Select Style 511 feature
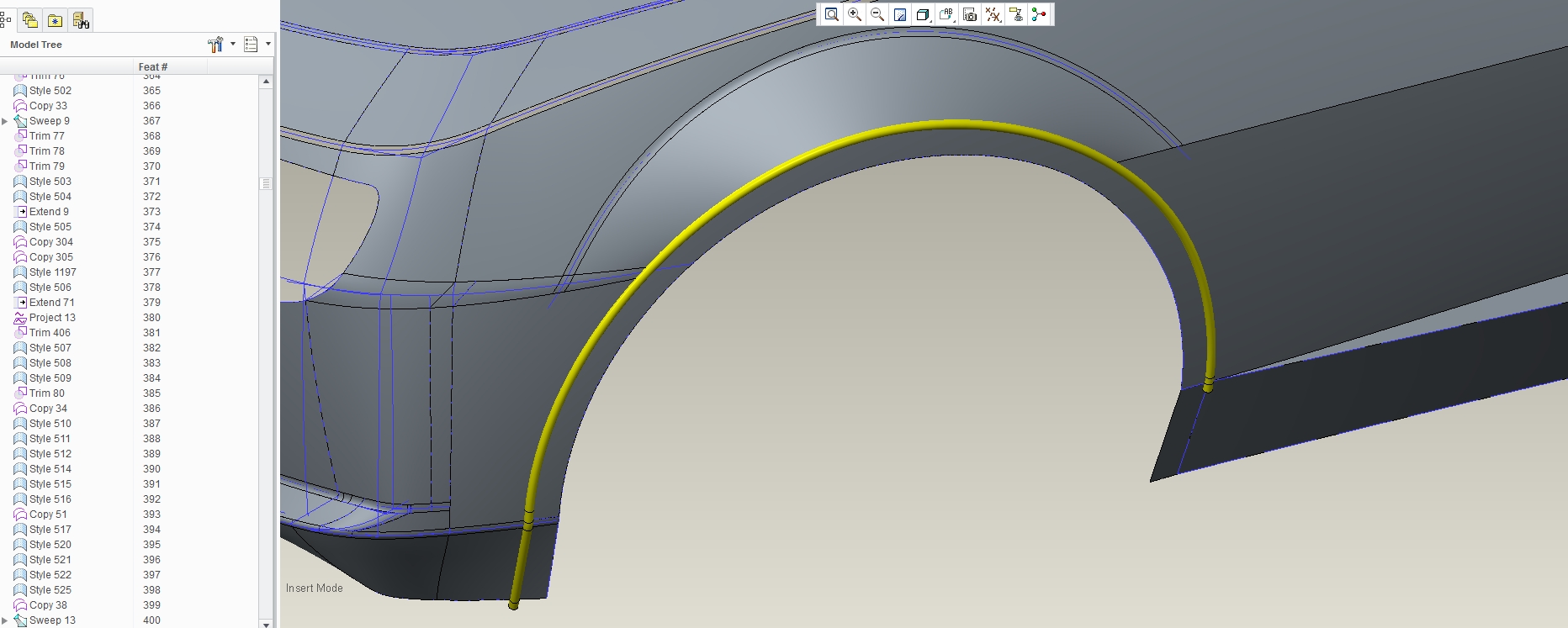 pos(50,439)
